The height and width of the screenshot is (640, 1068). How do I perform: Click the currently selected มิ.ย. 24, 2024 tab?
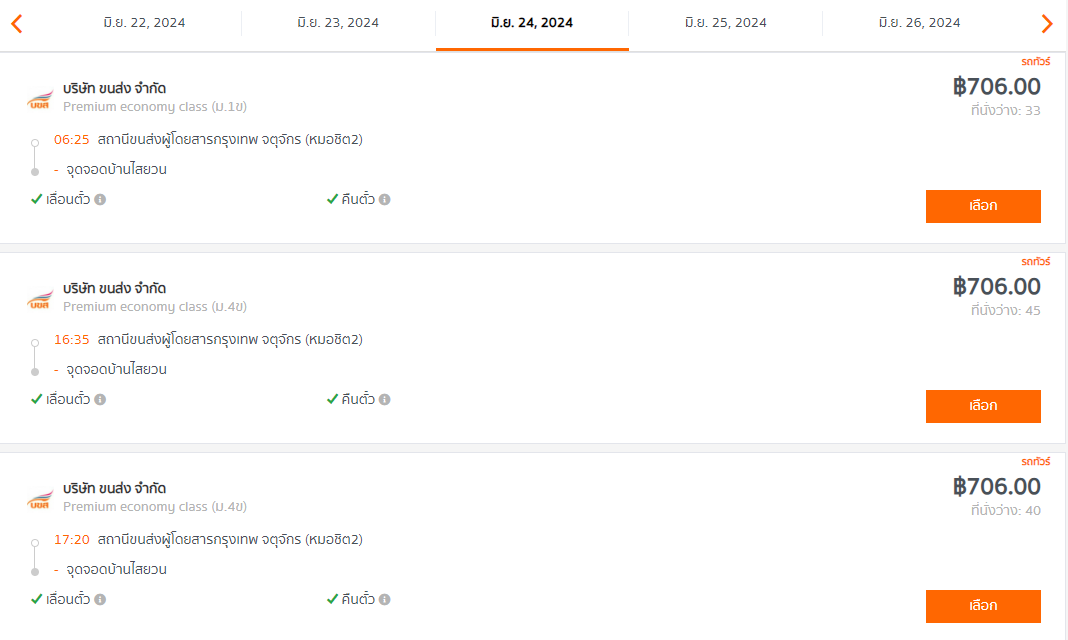(x=532, y=23)
